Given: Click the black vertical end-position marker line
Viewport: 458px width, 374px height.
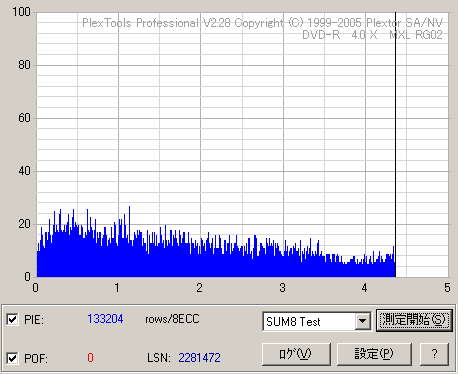Looking at the screenshot, I should coord(395,145).
